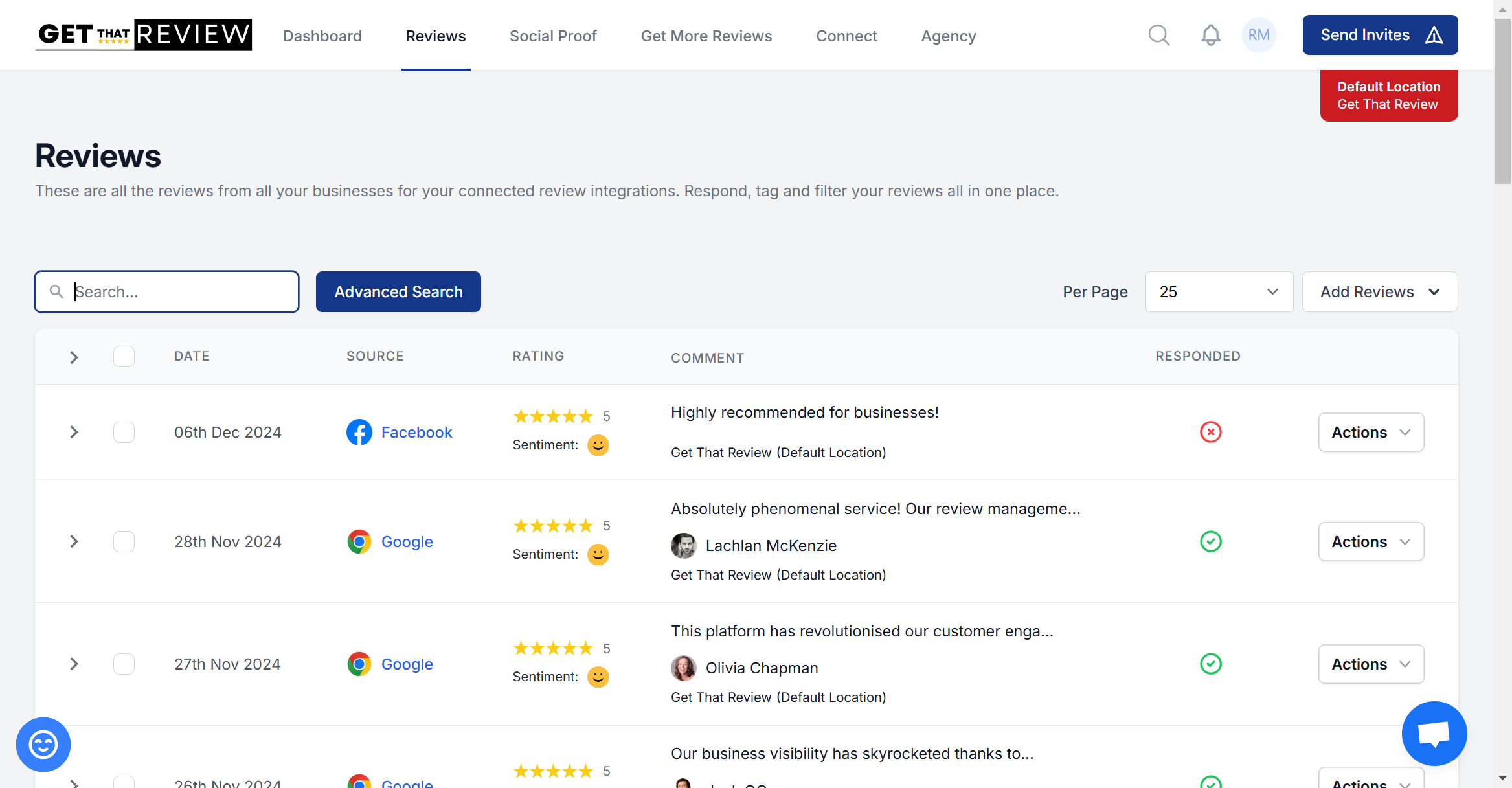1512x788 pixels.
Task: Click the Advanced Search button
Action: coord(398,292)
